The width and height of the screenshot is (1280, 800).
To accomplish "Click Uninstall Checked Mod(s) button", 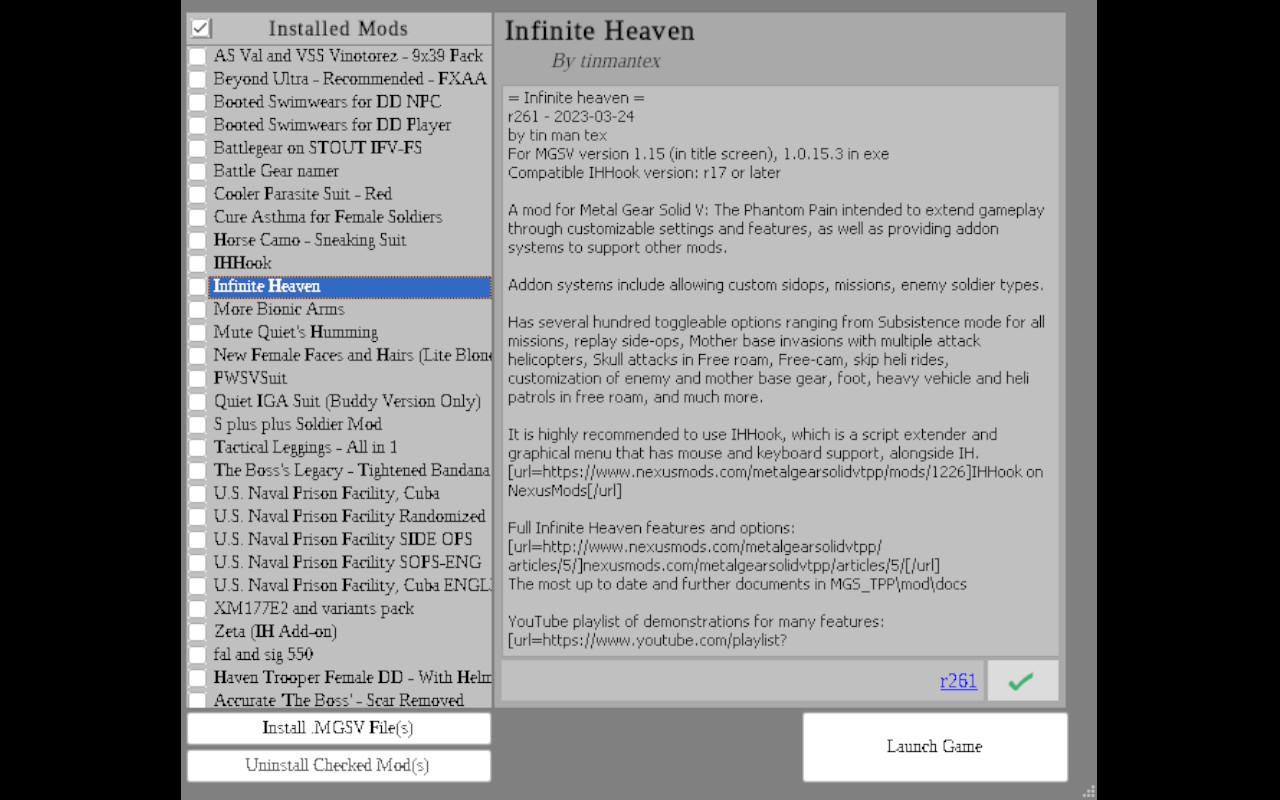I will pos(338,766).
